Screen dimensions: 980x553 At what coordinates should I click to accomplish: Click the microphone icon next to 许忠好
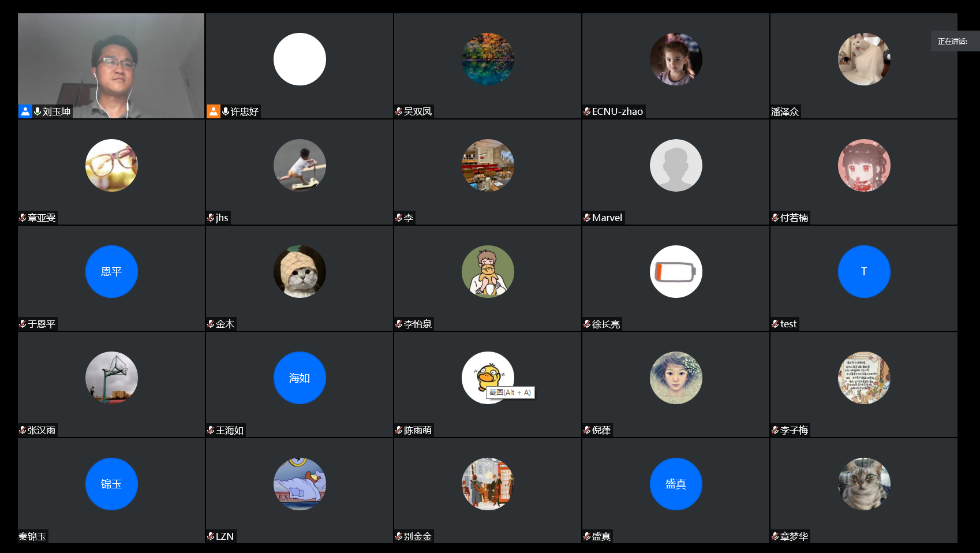point(226,112)
